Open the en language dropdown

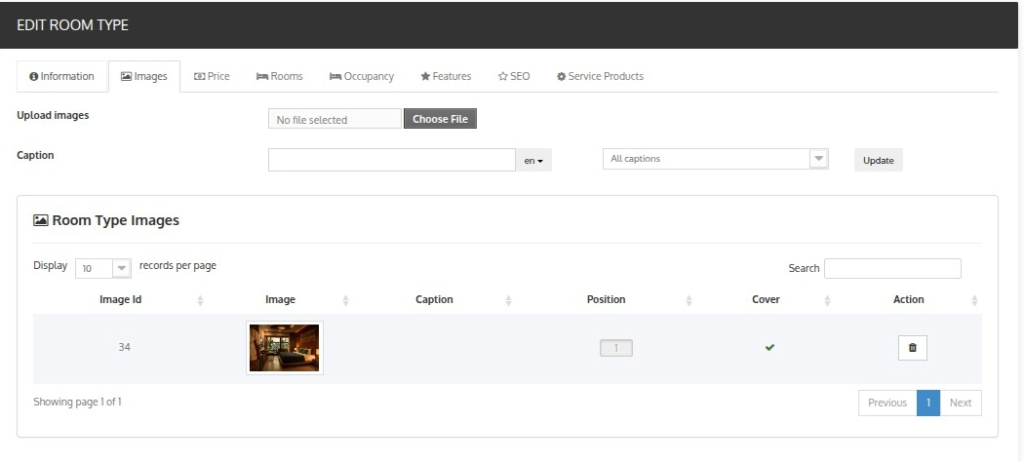coord(534,160)
